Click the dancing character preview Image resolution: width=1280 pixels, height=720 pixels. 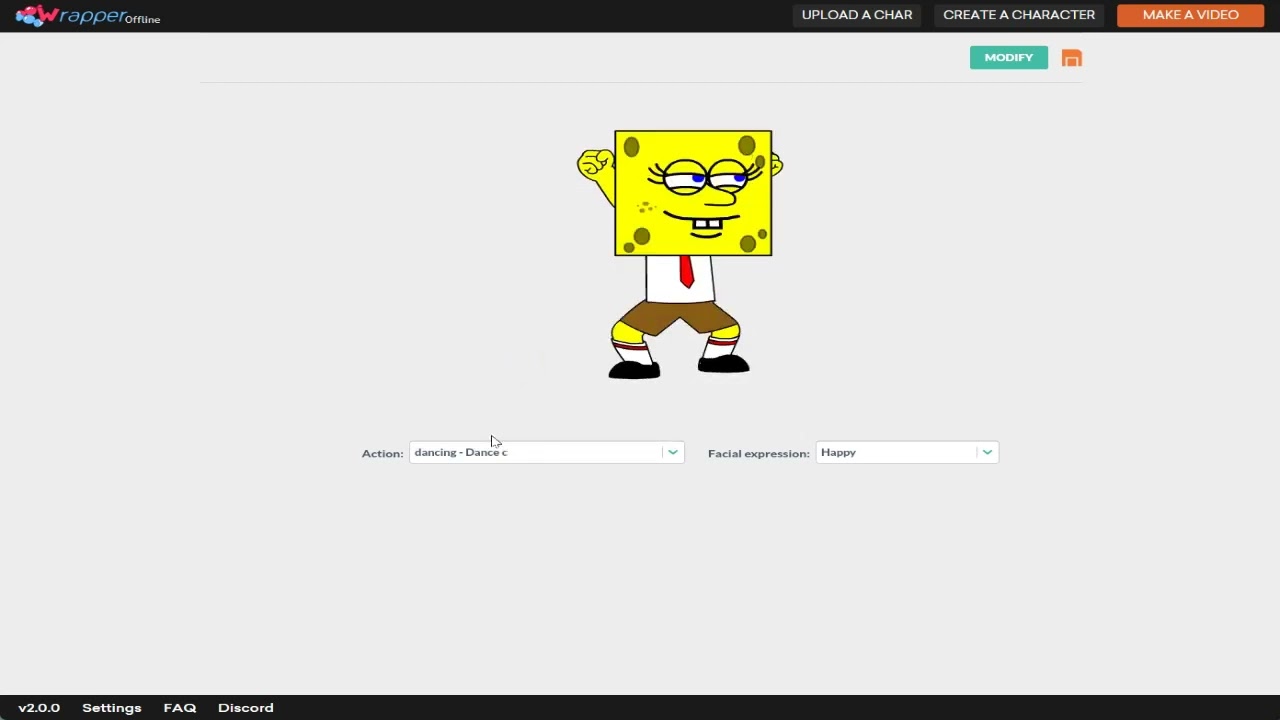coord(681,255)
